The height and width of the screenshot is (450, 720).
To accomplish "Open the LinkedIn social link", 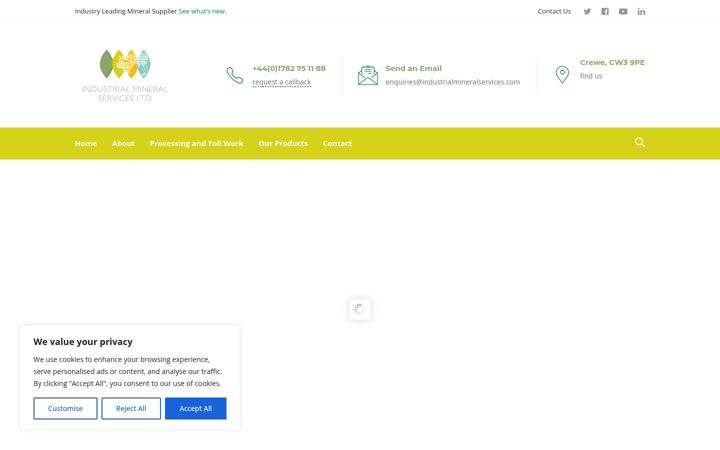I will pos(641,11).
